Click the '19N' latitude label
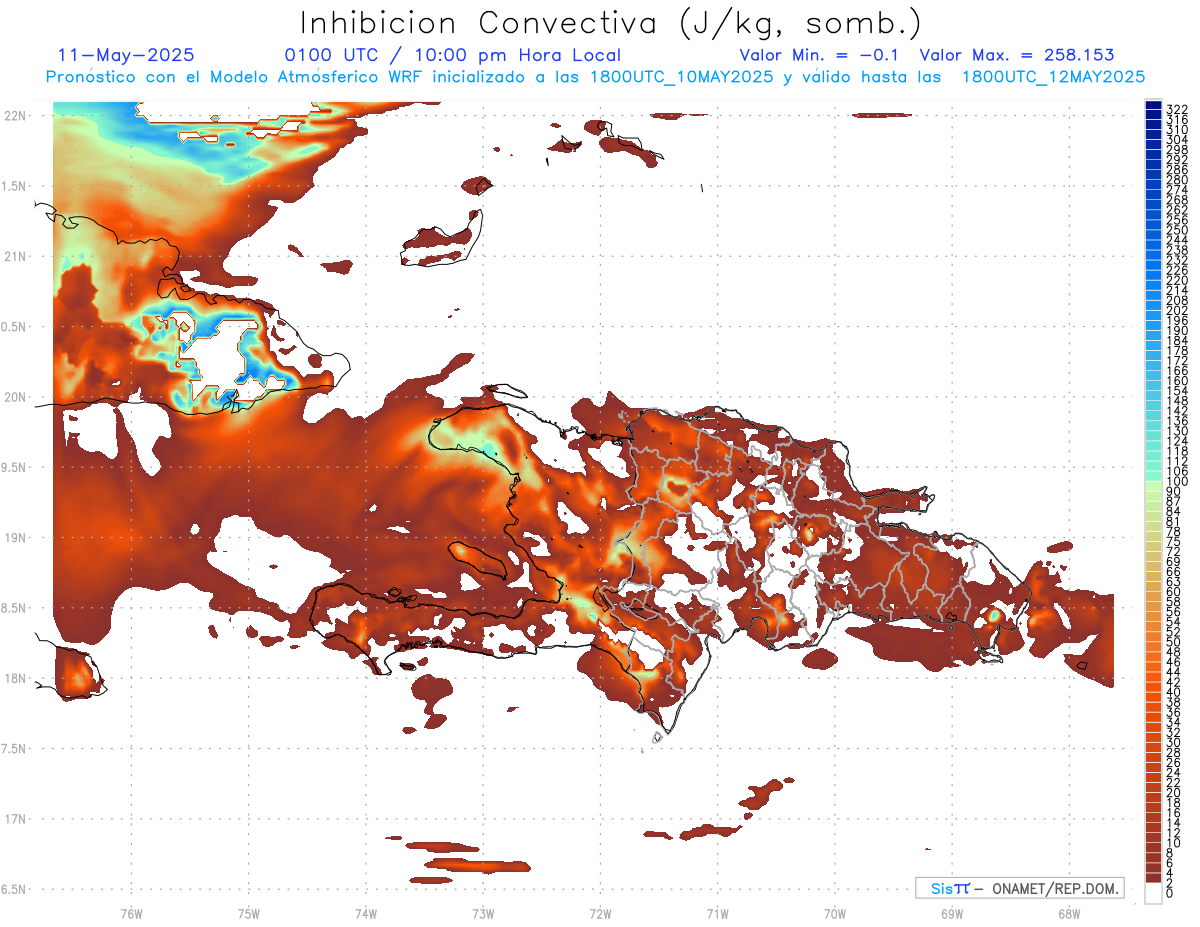The image size is (1200, 927). pos(14,537)
